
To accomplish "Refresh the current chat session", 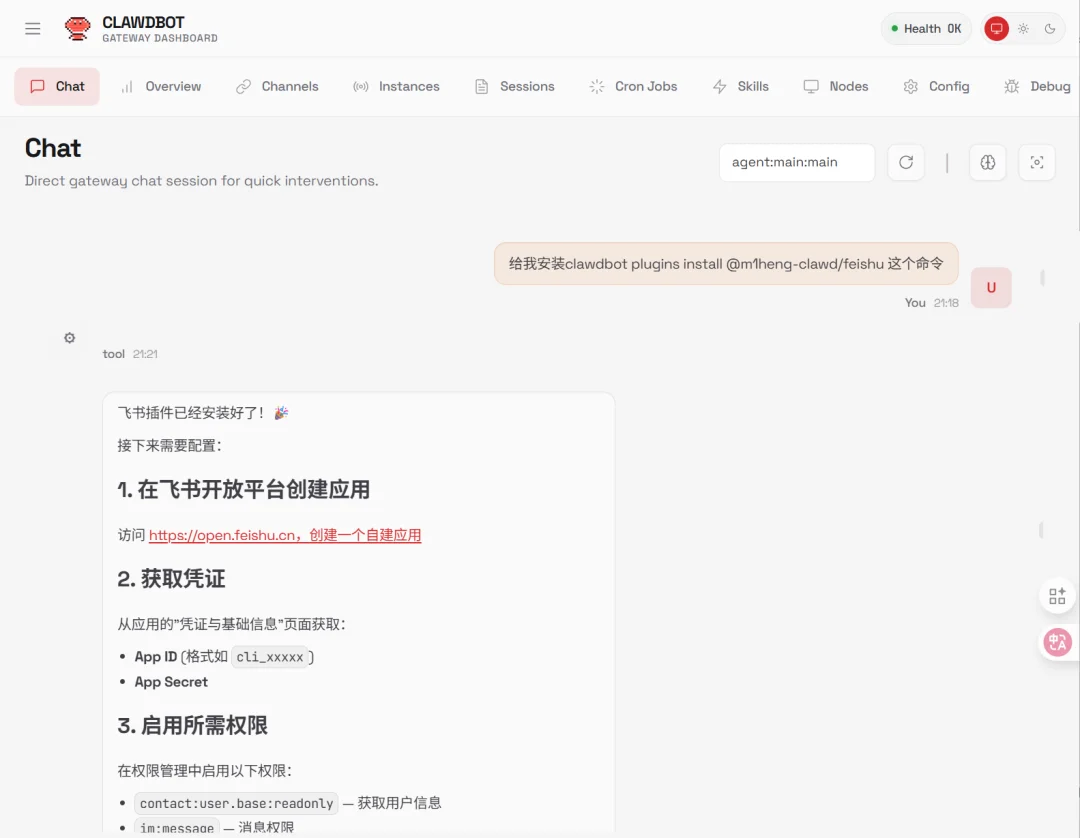I will pyautogui.click(x=906, y=162).
